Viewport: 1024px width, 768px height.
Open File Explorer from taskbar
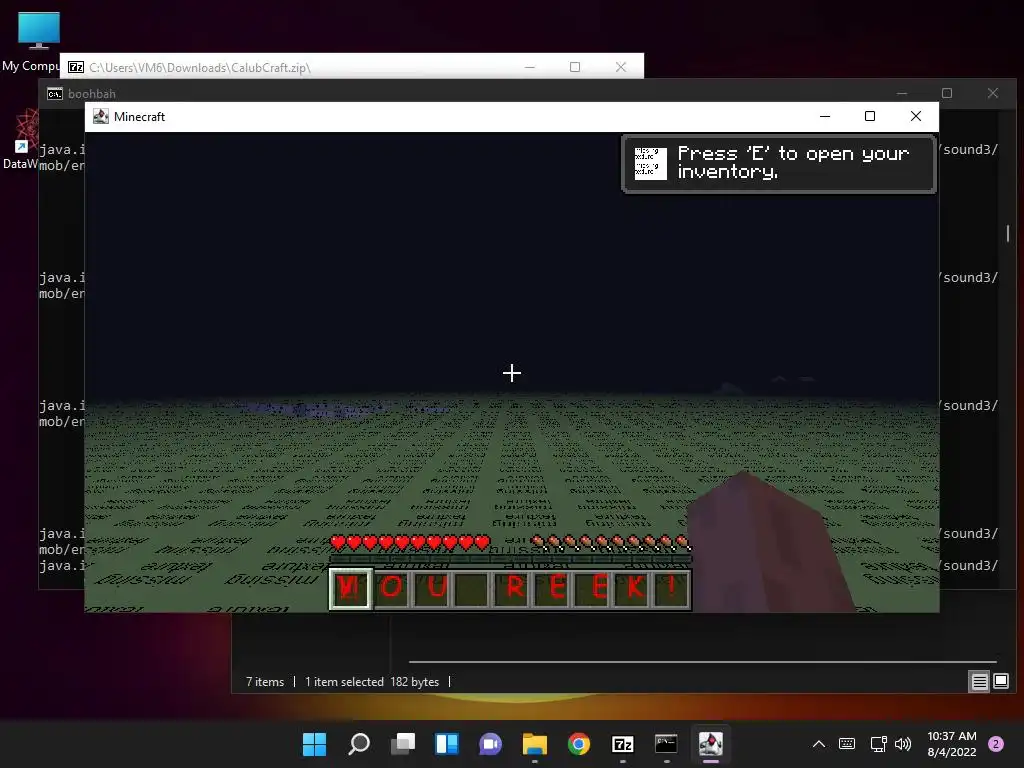click(x=534, y=744)
